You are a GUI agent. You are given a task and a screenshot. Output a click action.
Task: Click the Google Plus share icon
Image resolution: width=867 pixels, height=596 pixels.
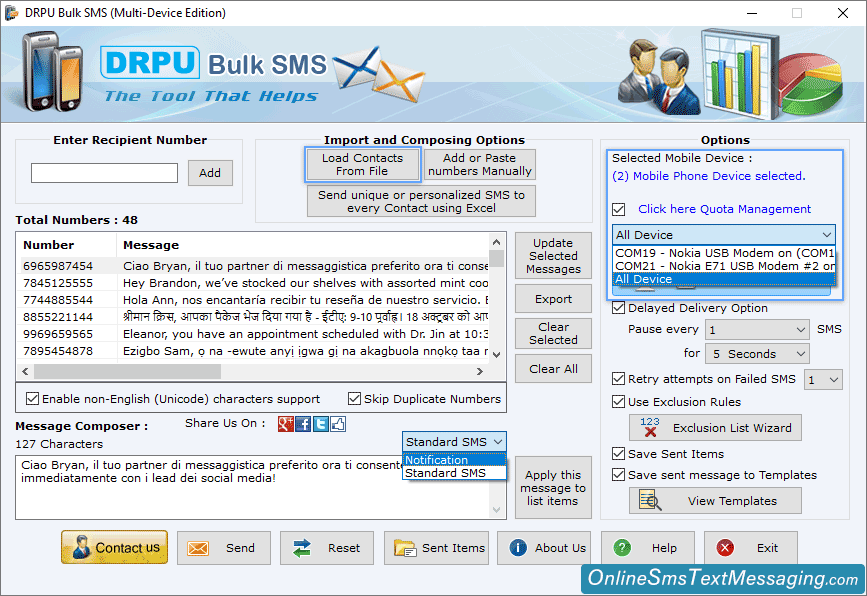285,424
